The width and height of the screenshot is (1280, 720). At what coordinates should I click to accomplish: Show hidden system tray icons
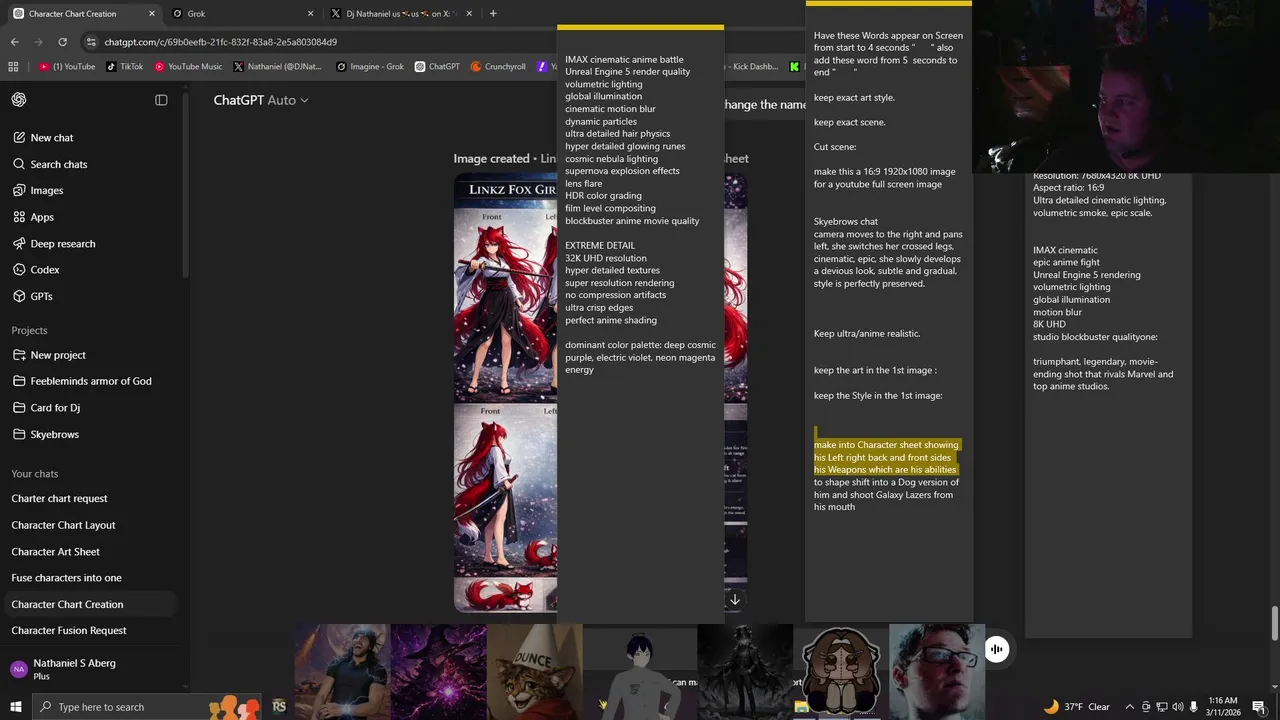click(x=1130, y=707)
